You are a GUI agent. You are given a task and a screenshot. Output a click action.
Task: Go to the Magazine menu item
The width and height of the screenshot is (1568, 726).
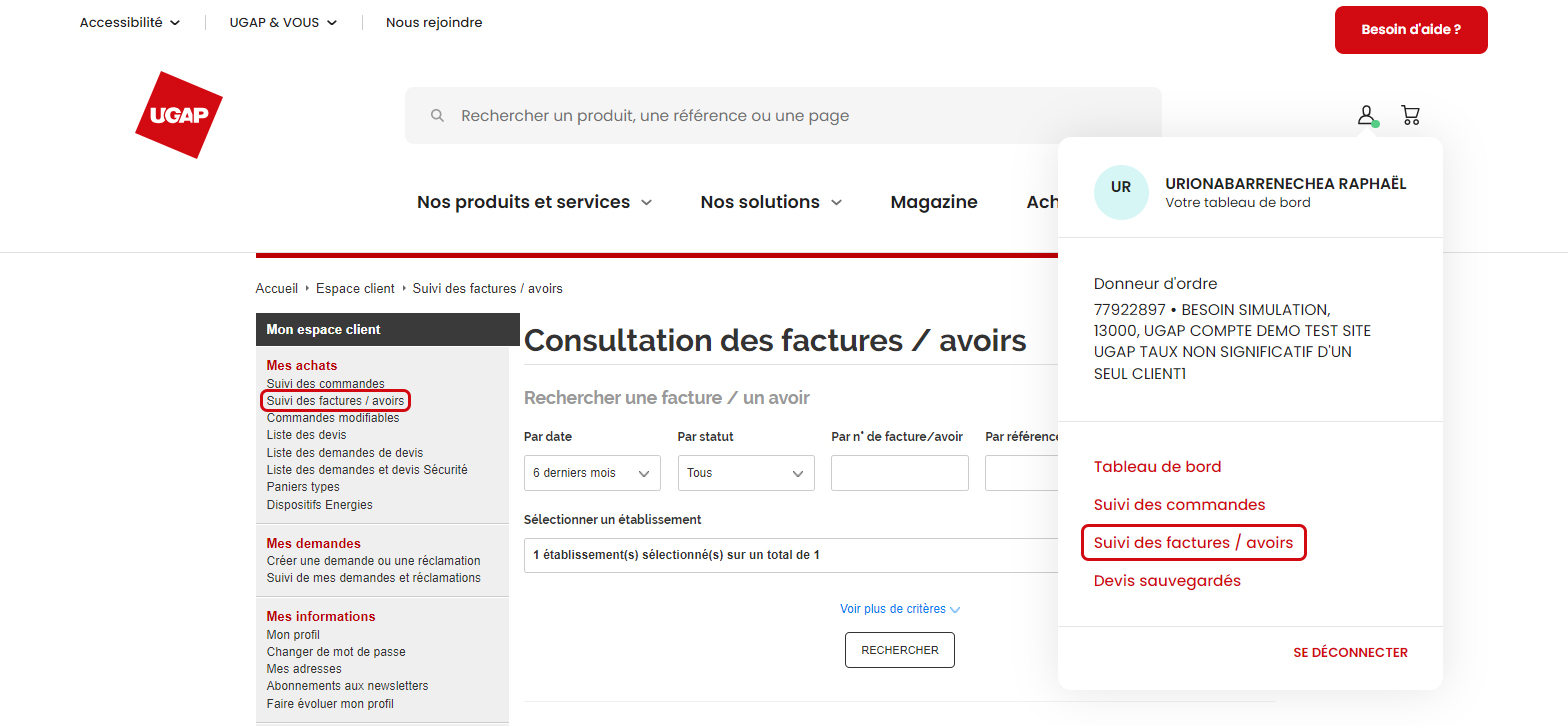(x=934, y=202)
